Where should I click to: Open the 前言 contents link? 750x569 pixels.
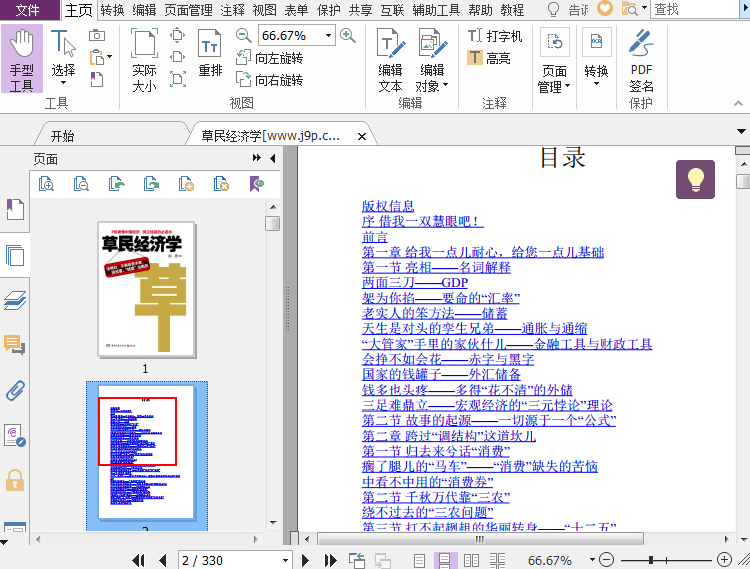[375, 237]
